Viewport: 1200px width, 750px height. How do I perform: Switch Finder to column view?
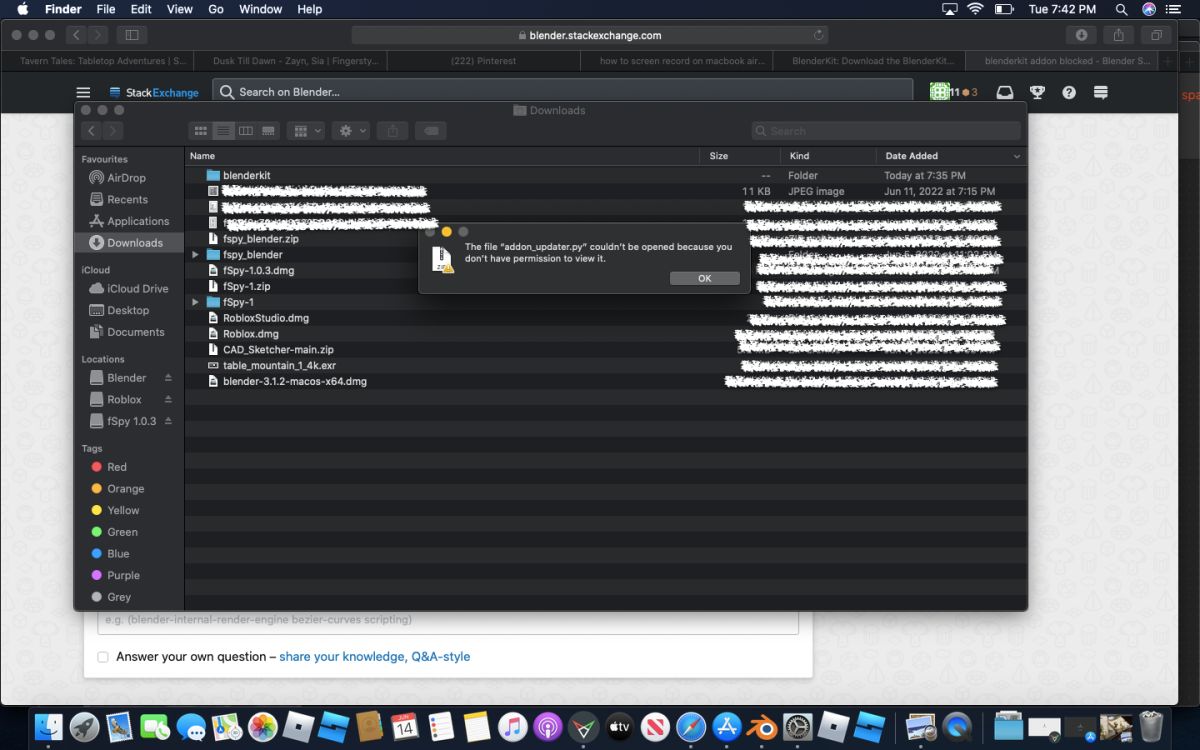point(246,131)
